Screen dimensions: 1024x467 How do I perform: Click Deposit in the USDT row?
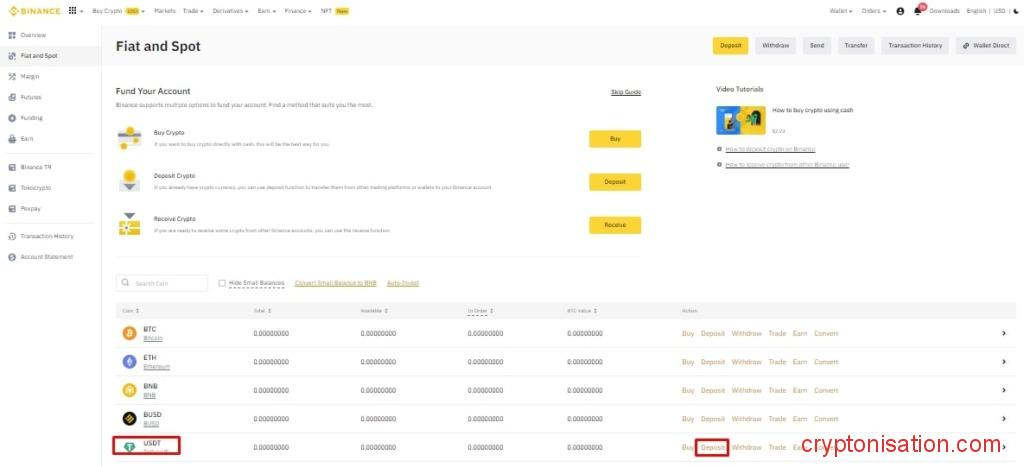(712, 447)
